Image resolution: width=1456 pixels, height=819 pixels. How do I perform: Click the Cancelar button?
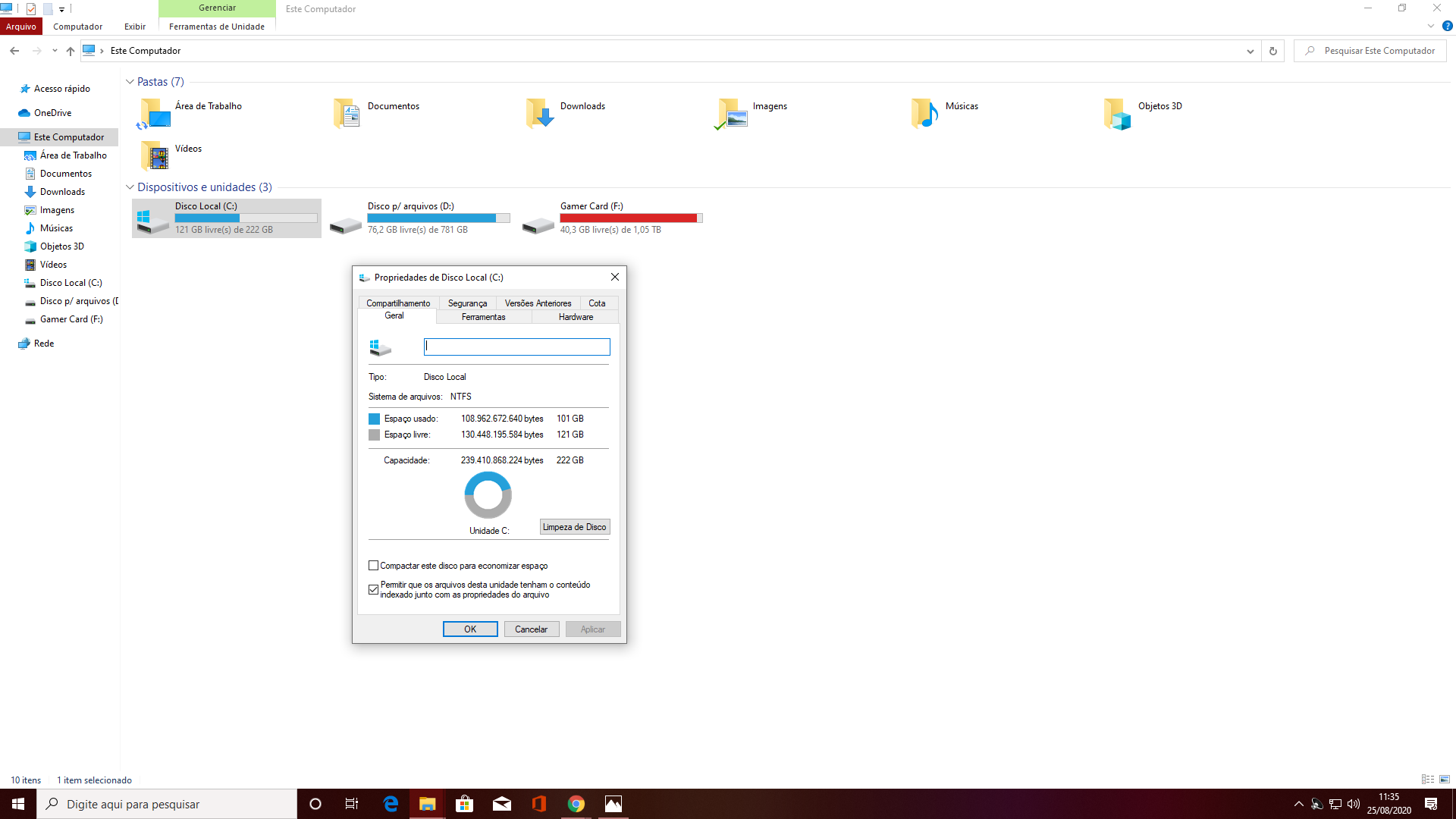coord(532,629)
